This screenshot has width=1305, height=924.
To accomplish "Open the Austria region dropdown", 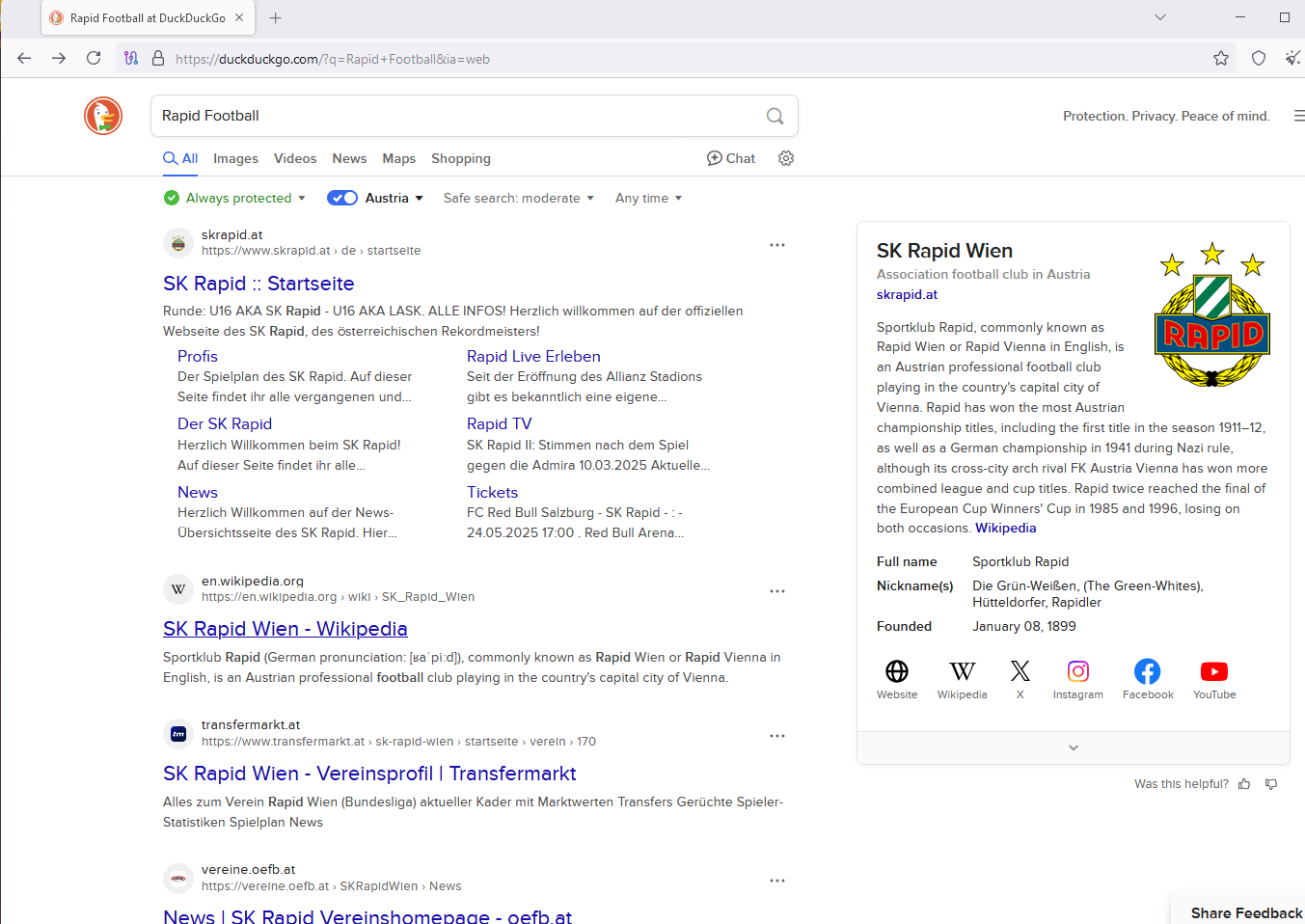I will 394,198.
